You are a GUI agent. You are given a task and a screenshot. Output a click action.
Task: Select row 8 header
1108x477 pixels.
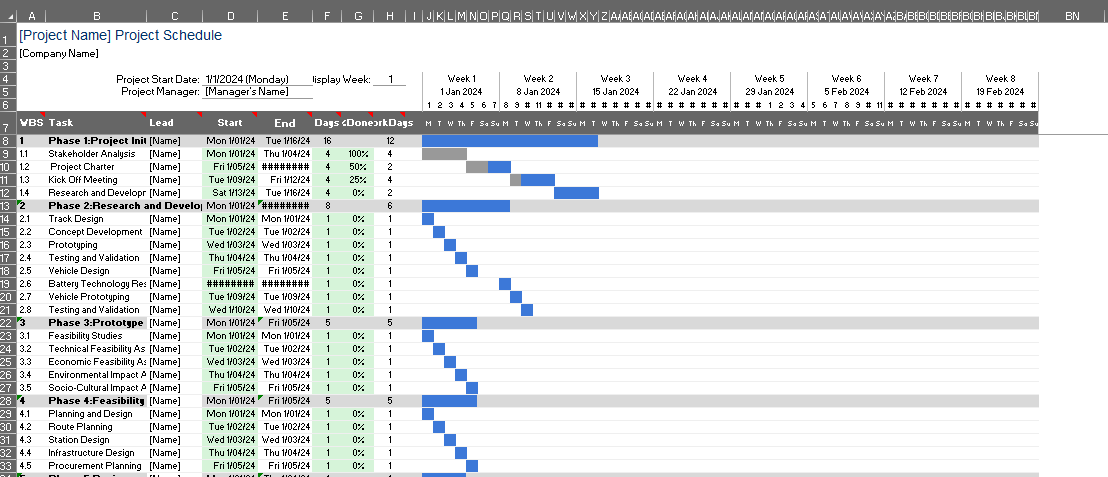click(x=8, y=141)
